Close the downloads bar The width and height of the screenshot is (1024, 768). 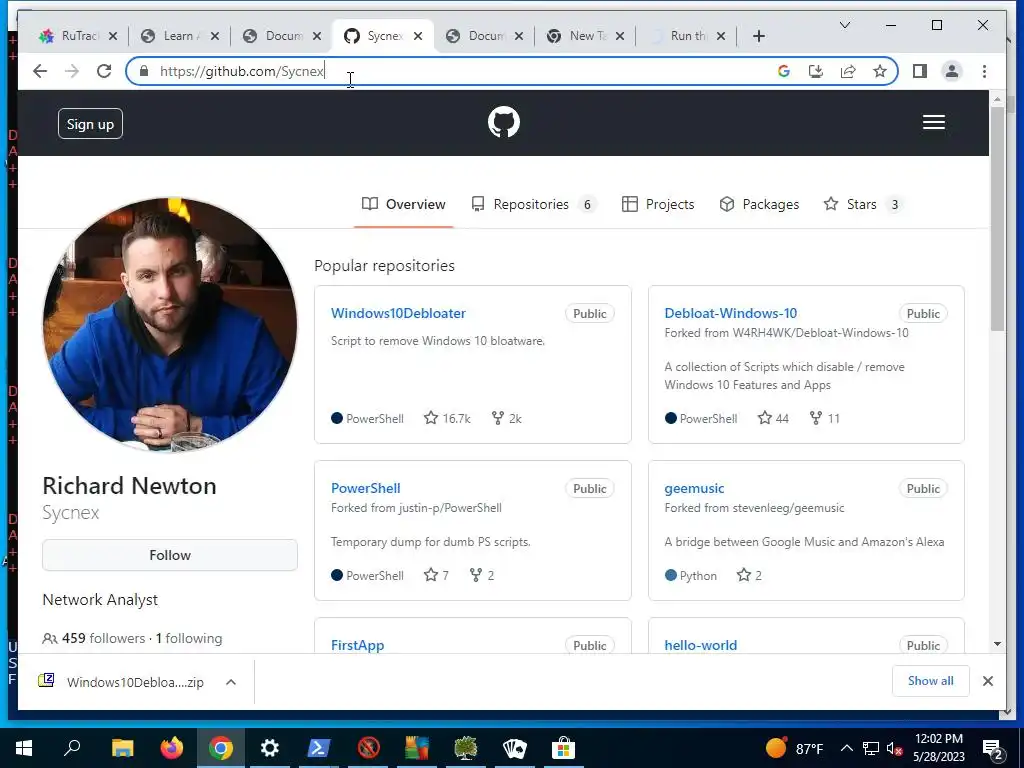[x=987, y=680]
